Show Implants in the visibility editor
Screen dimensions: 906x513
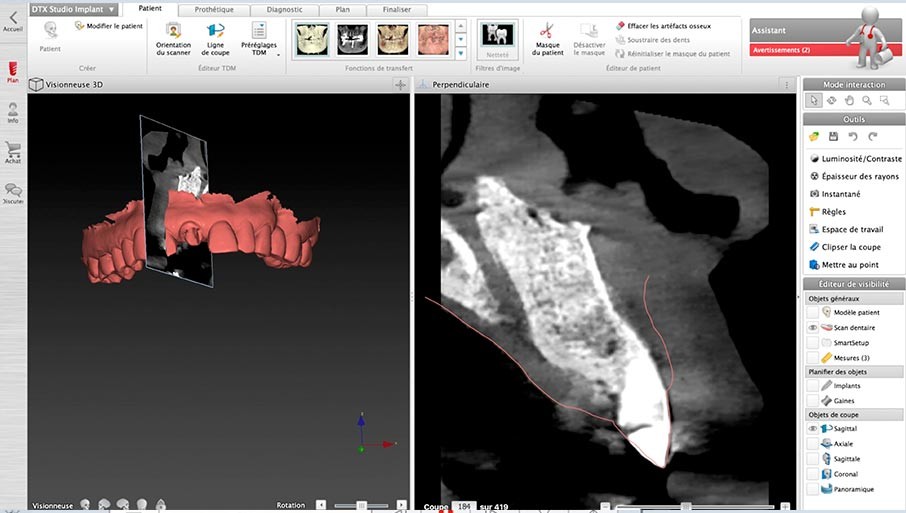click(813, 385)
